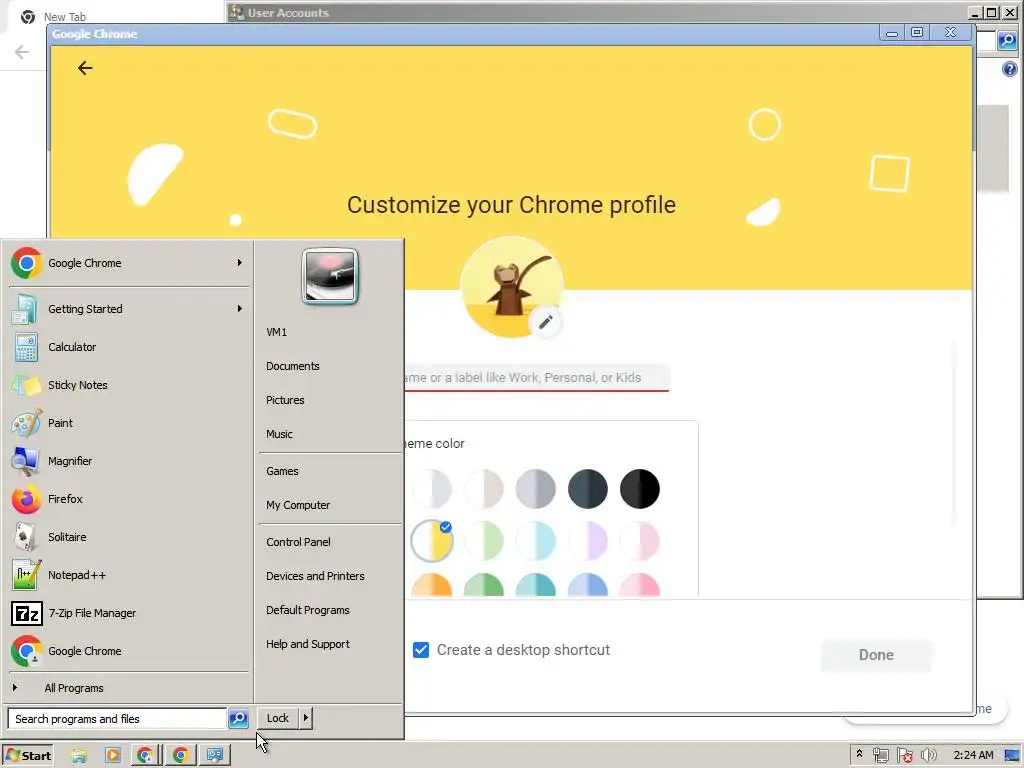Open Solitaire from Start menu

(129, 537)
